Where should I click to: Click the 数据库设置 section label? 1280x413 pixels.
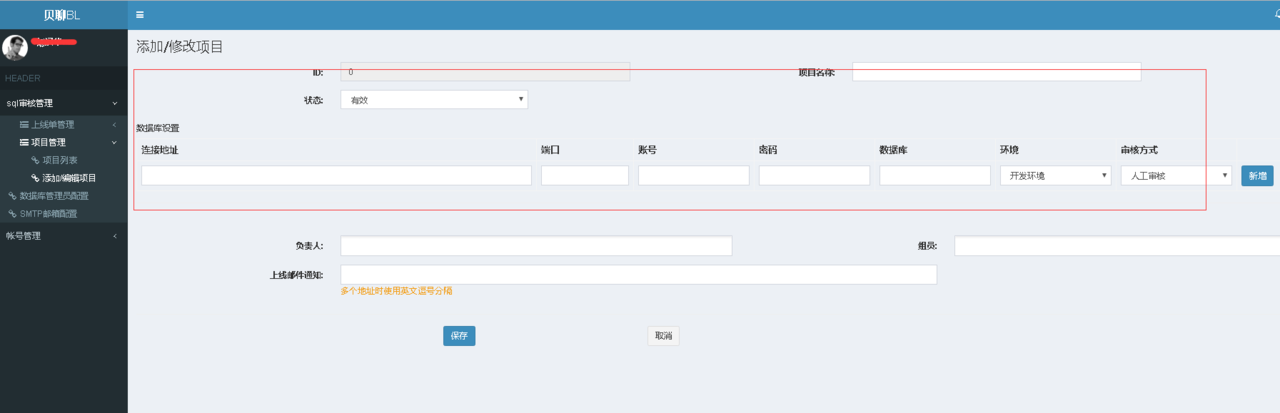click(x=158, y=128)
